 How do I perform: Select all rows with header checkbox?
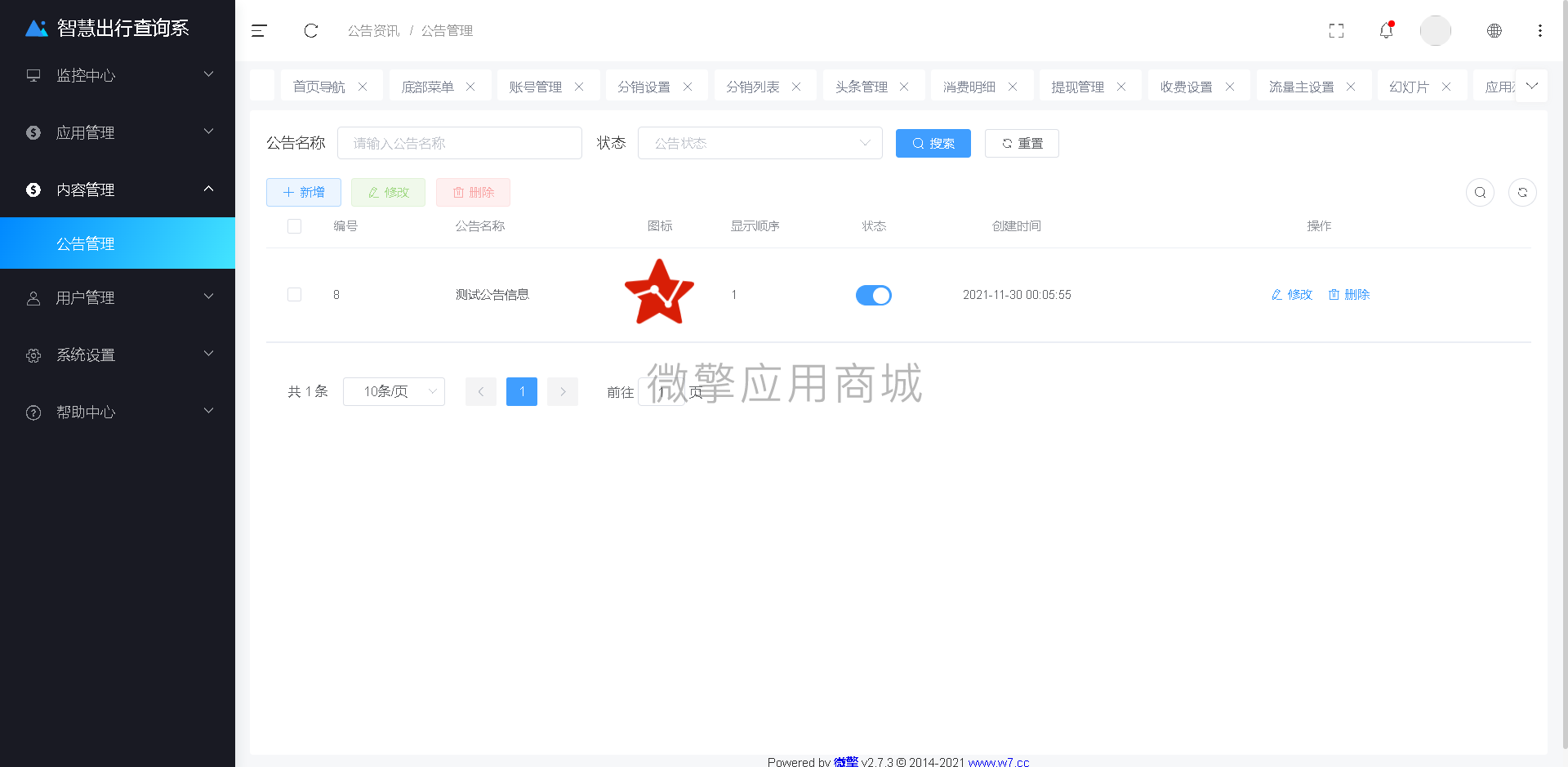click(295, 226)
